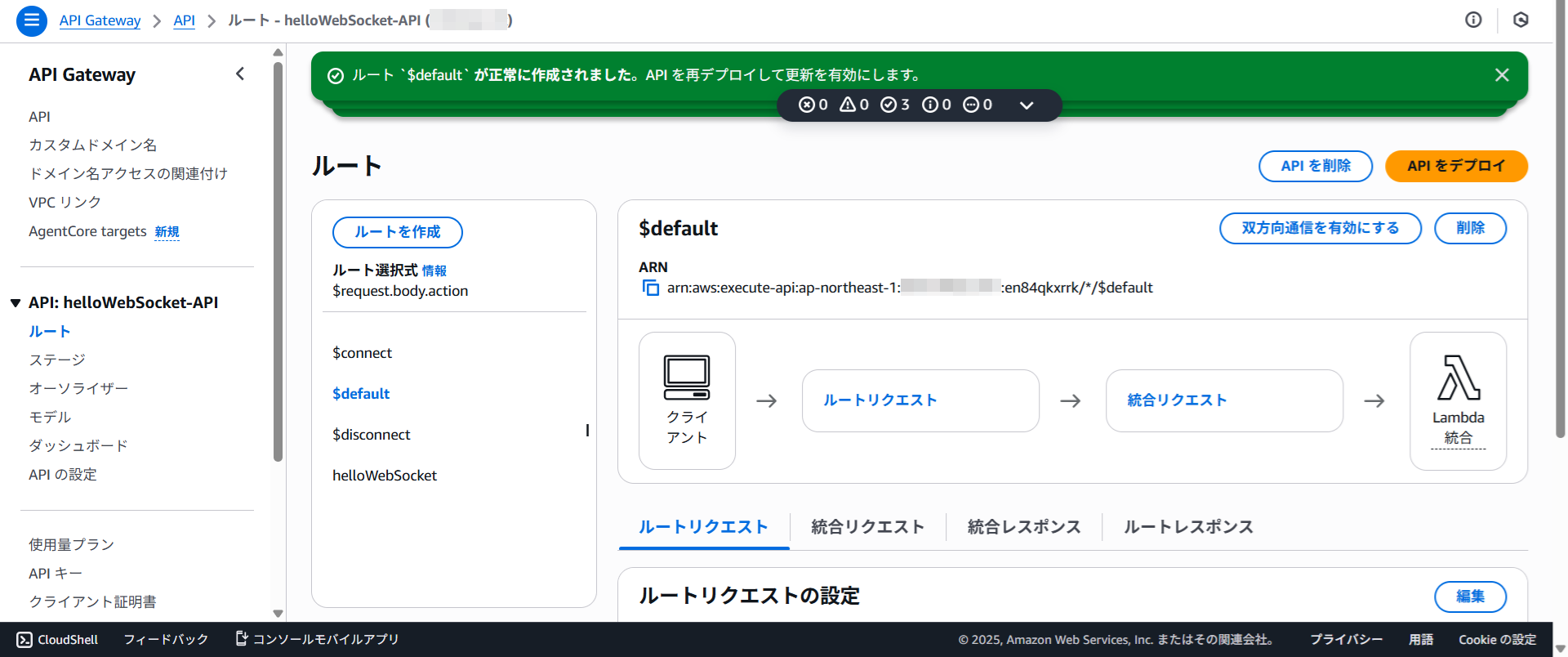This screenshot has height=657, width=1568.
Task: Switch to the ルートレスポンス tab
Action: coord(1187,527)
